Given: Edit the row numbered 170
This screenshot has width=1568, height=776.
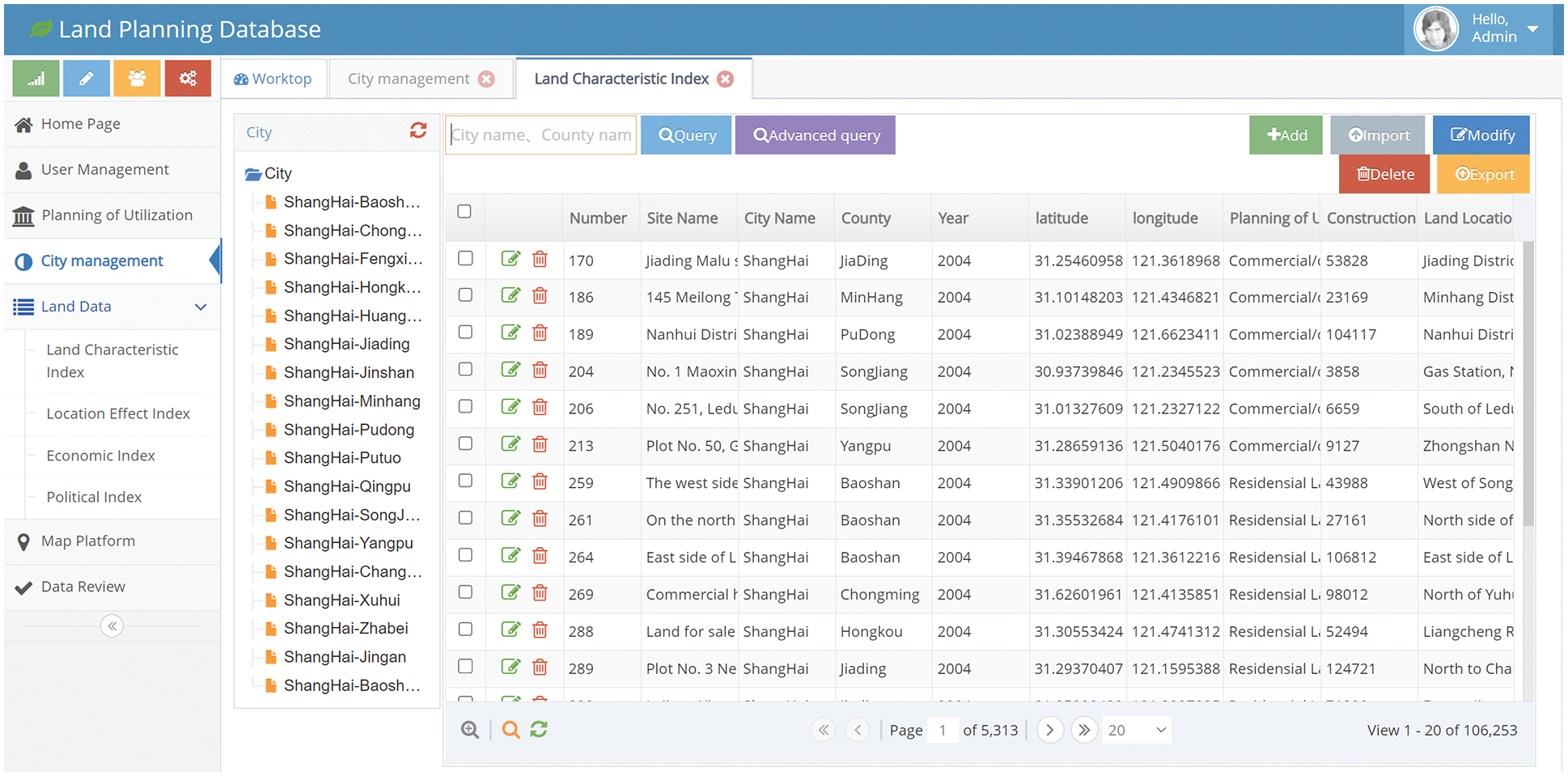Looking at the screenshot, I should click(511, 259).
